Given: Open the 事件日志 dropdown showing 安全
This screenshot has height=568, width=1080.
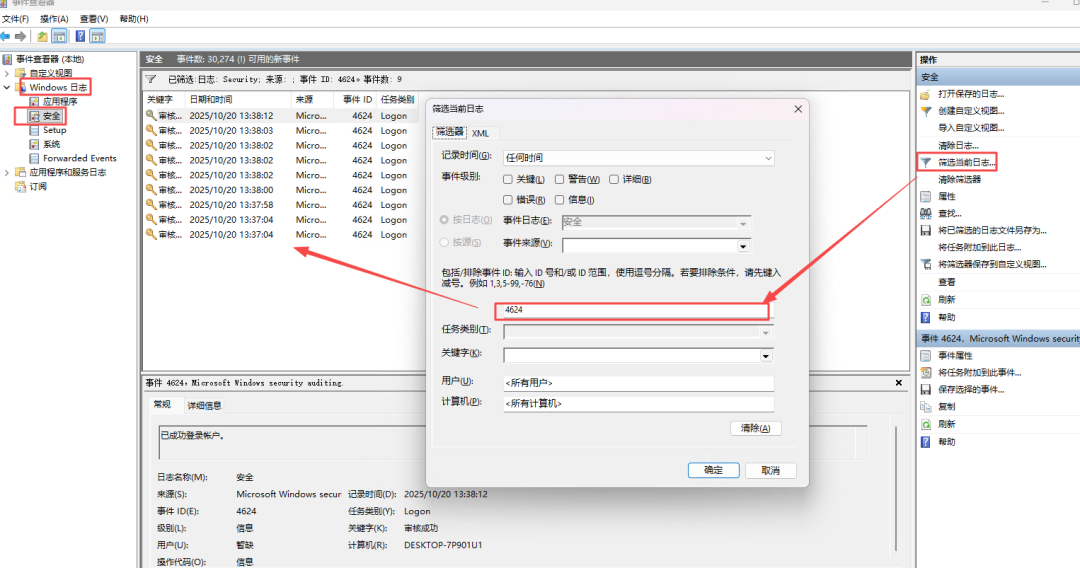Looking at the screenshot, I should [656, 222].
